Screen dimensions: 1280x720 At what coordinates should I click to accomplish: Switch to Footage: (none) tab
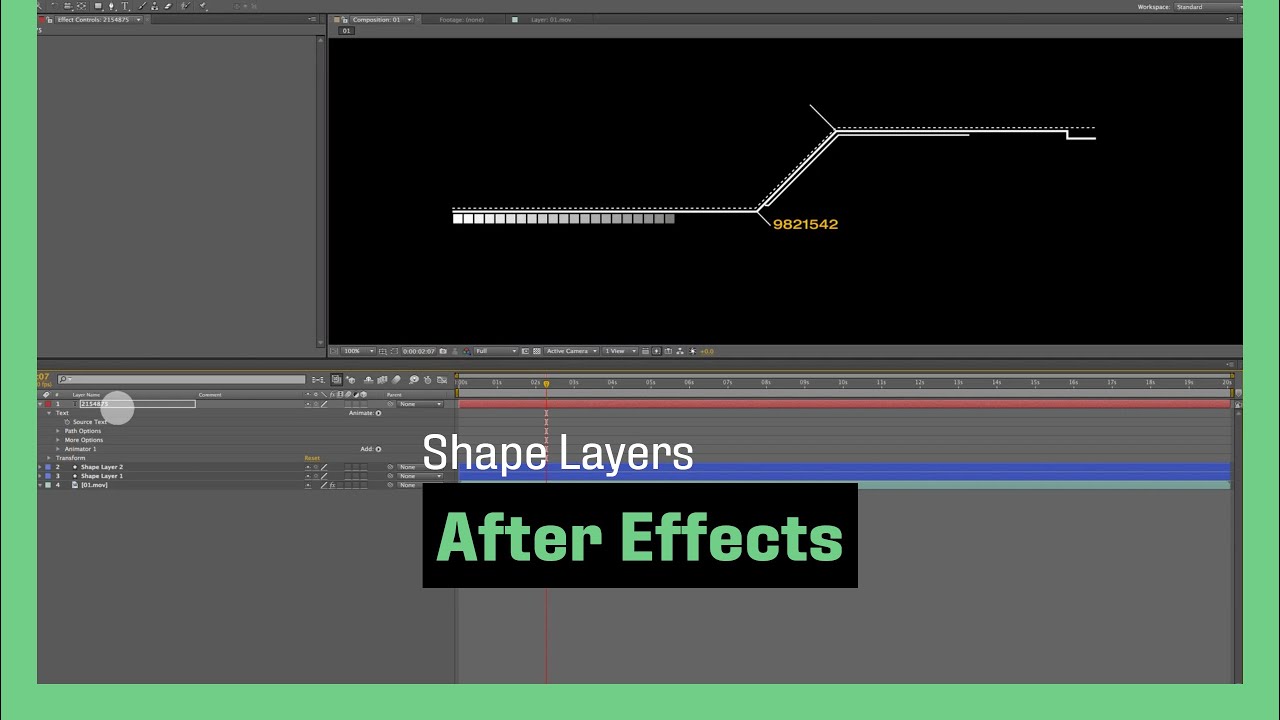[460, 19]
